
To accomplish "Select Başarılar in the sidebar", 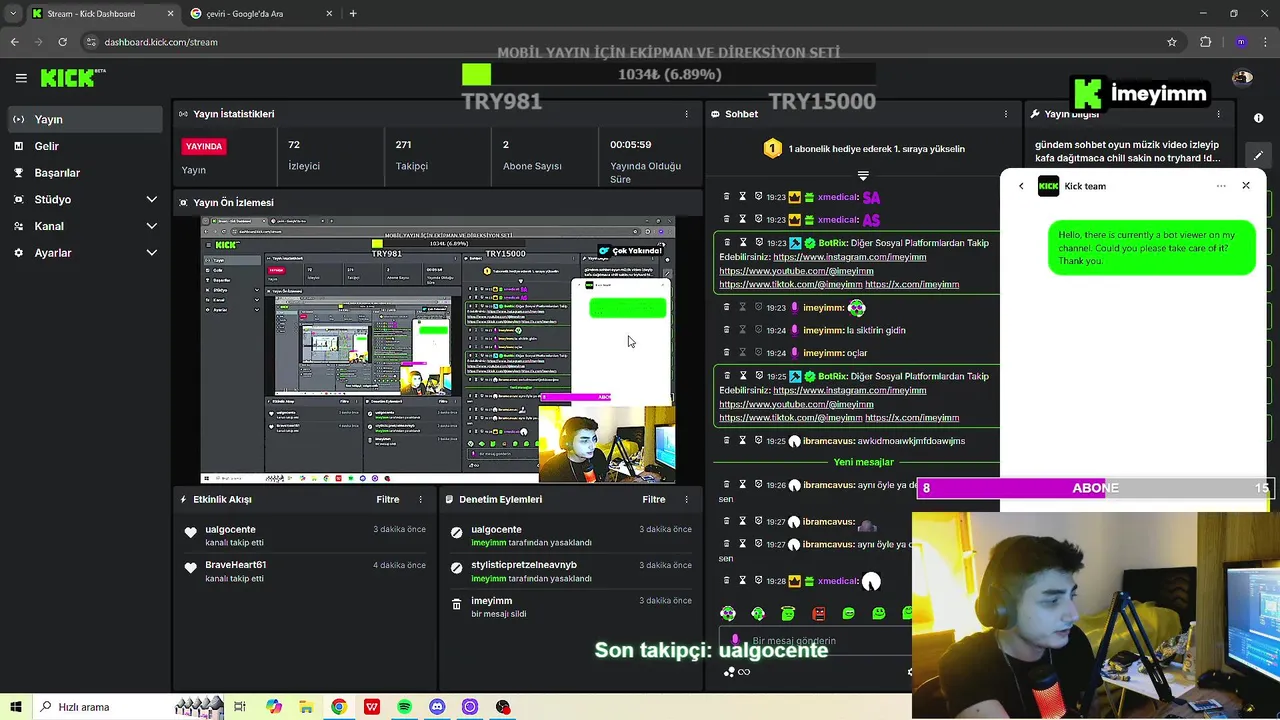I will [x=84, y=173].
